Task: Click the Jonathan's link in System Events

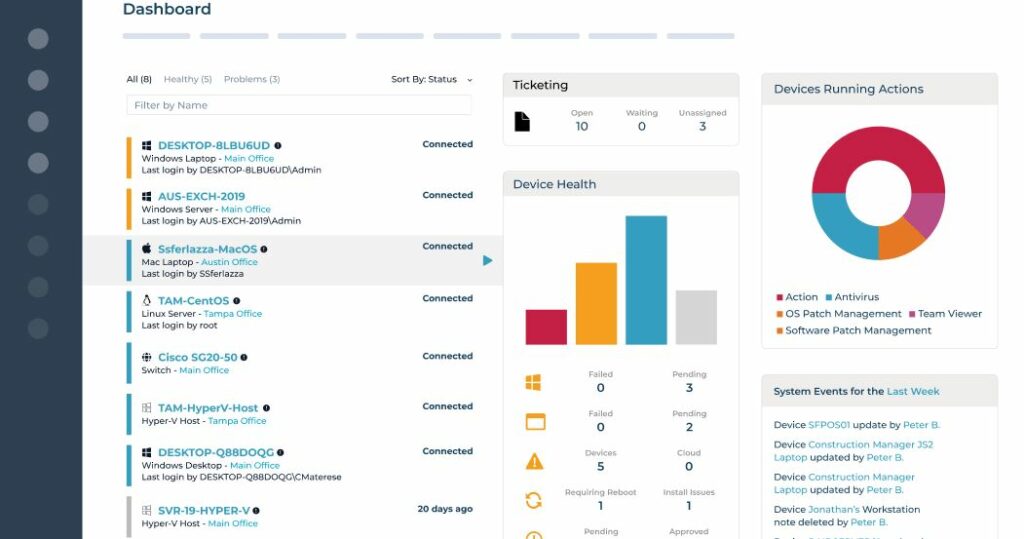Action: [834, 509]
